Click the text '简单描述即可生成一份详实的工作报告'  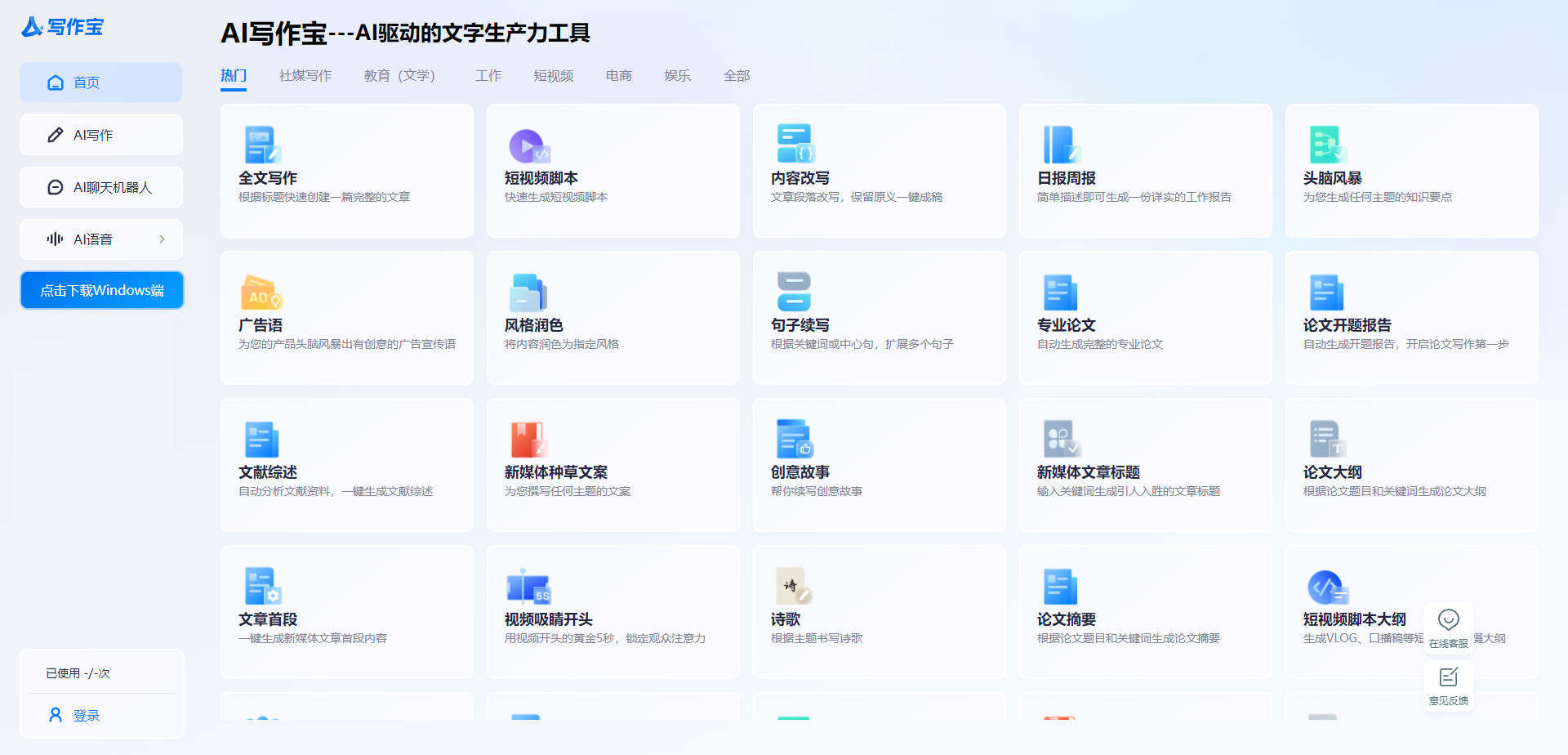tap(1134, 197)
